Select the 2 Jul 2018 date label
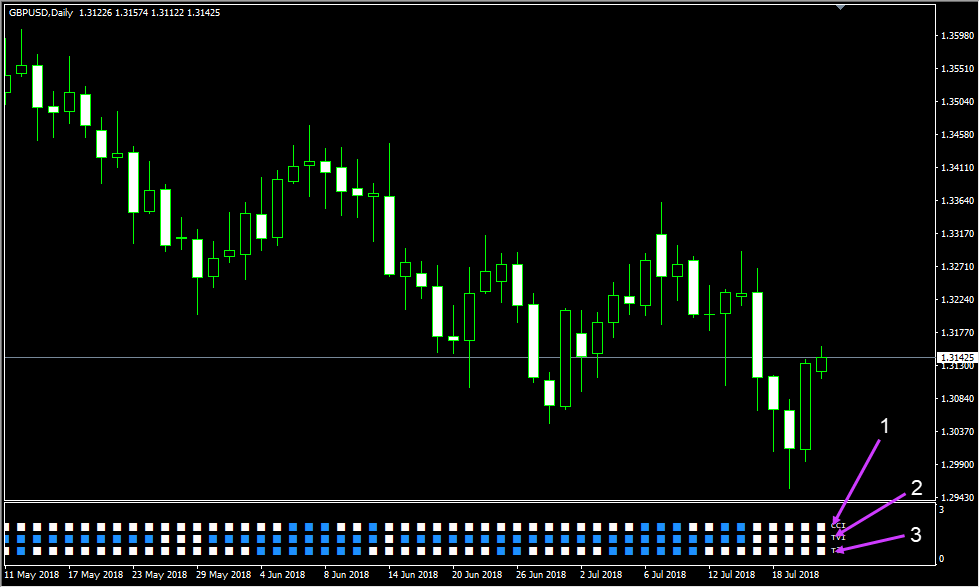The height and width of the screenshot is (588, 980). (x=601, y=575)
